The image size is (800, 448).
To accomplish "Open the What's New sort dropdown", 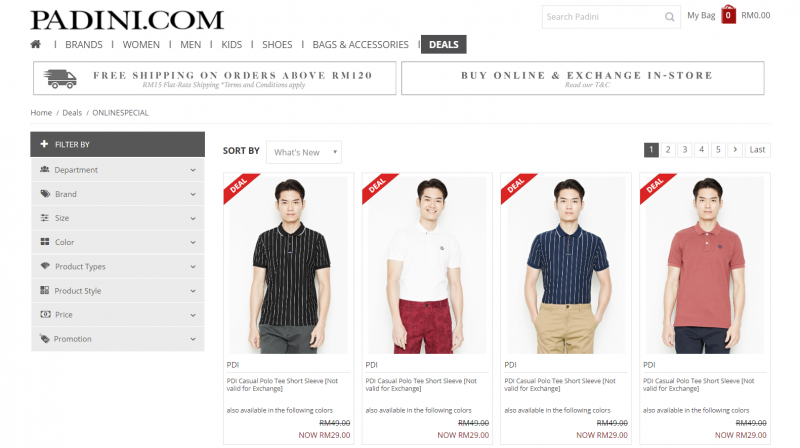I will point(304,152).
